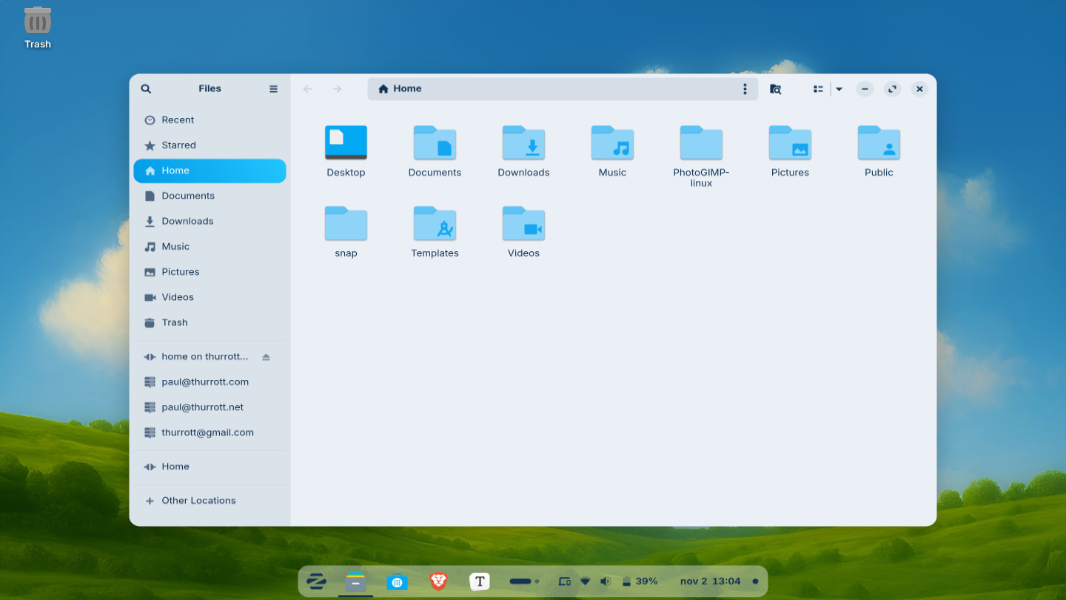This screenshot has height=600, width=1066.
Task: Click the back navigation arrow
Action: click(307, 88)
